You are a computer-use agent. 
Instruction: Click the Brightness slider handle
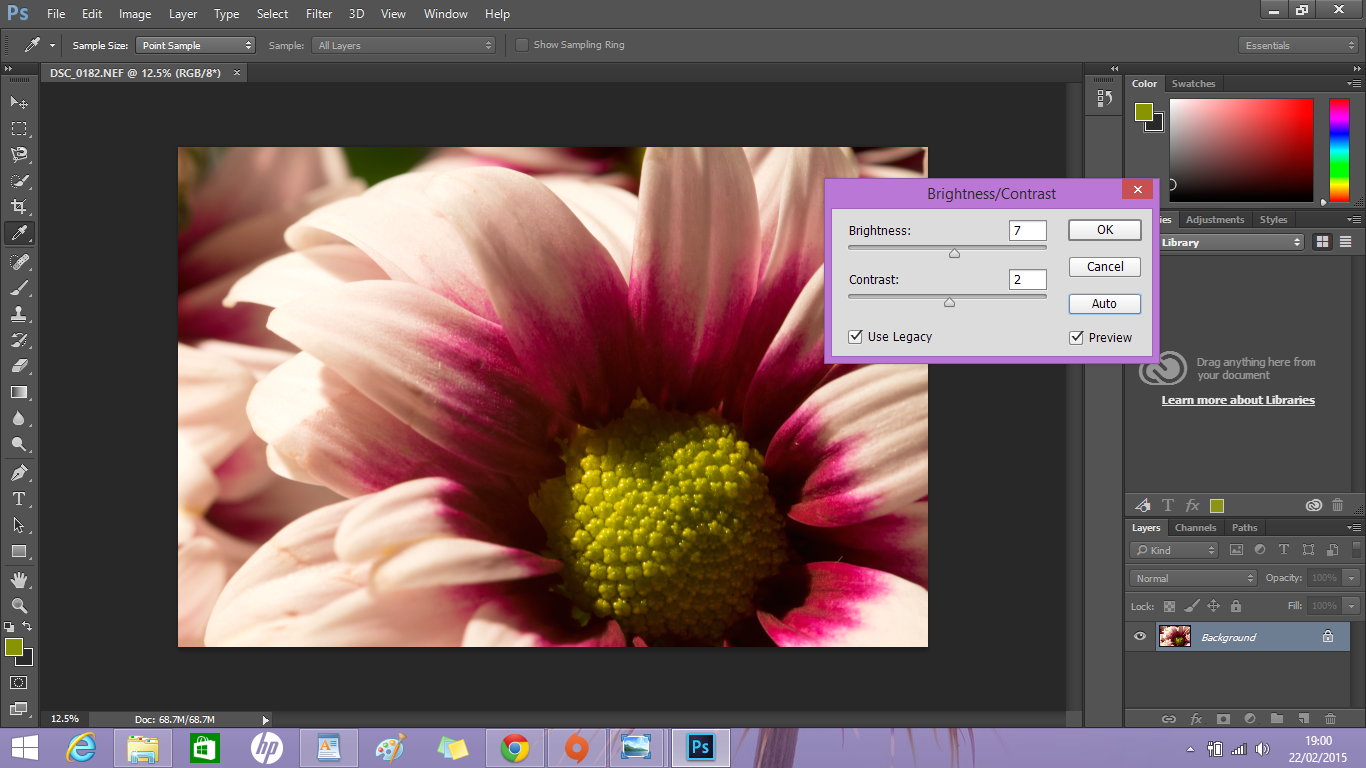pos(954,253)
